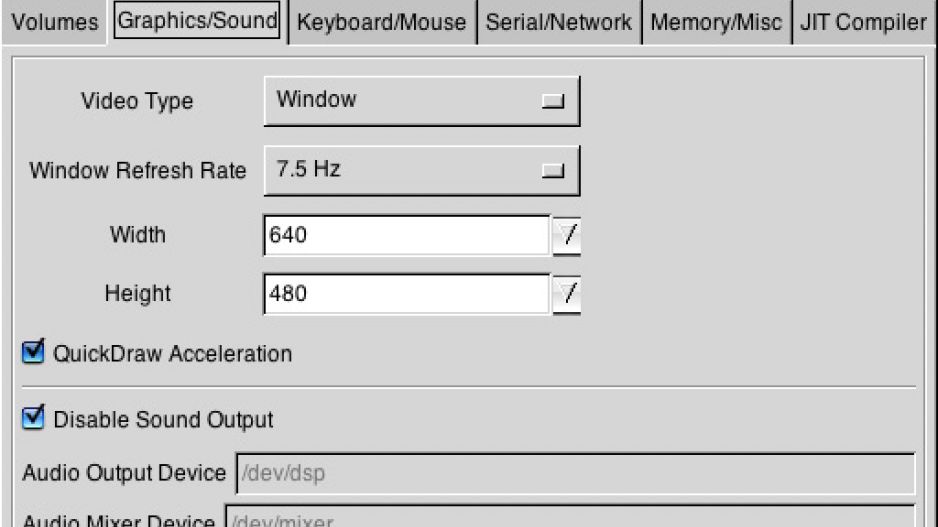Toggle the QuickDraw Acceleration checkbox

click(x=33, y=352)
